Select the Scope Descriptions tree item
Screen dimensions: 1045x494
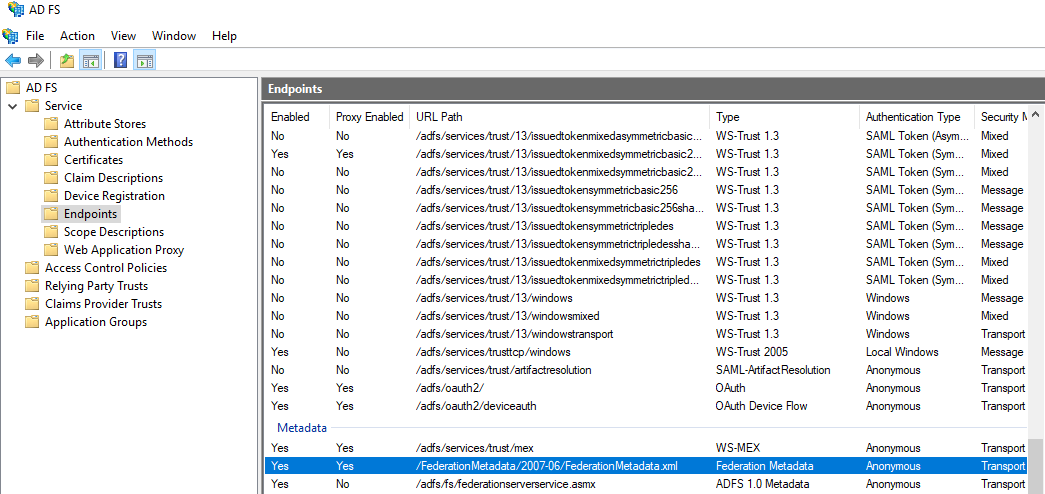[113, 231]
